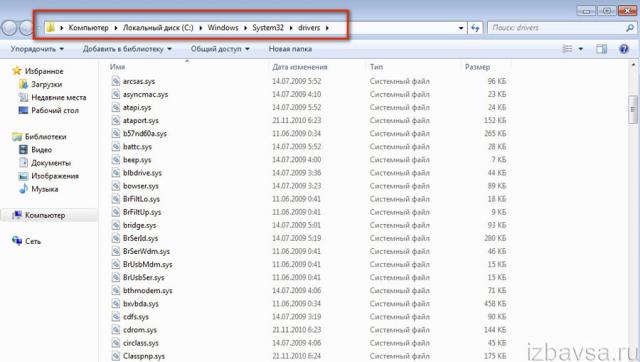
Task: Expand the view options dropdown arrow
Action: 580,49
